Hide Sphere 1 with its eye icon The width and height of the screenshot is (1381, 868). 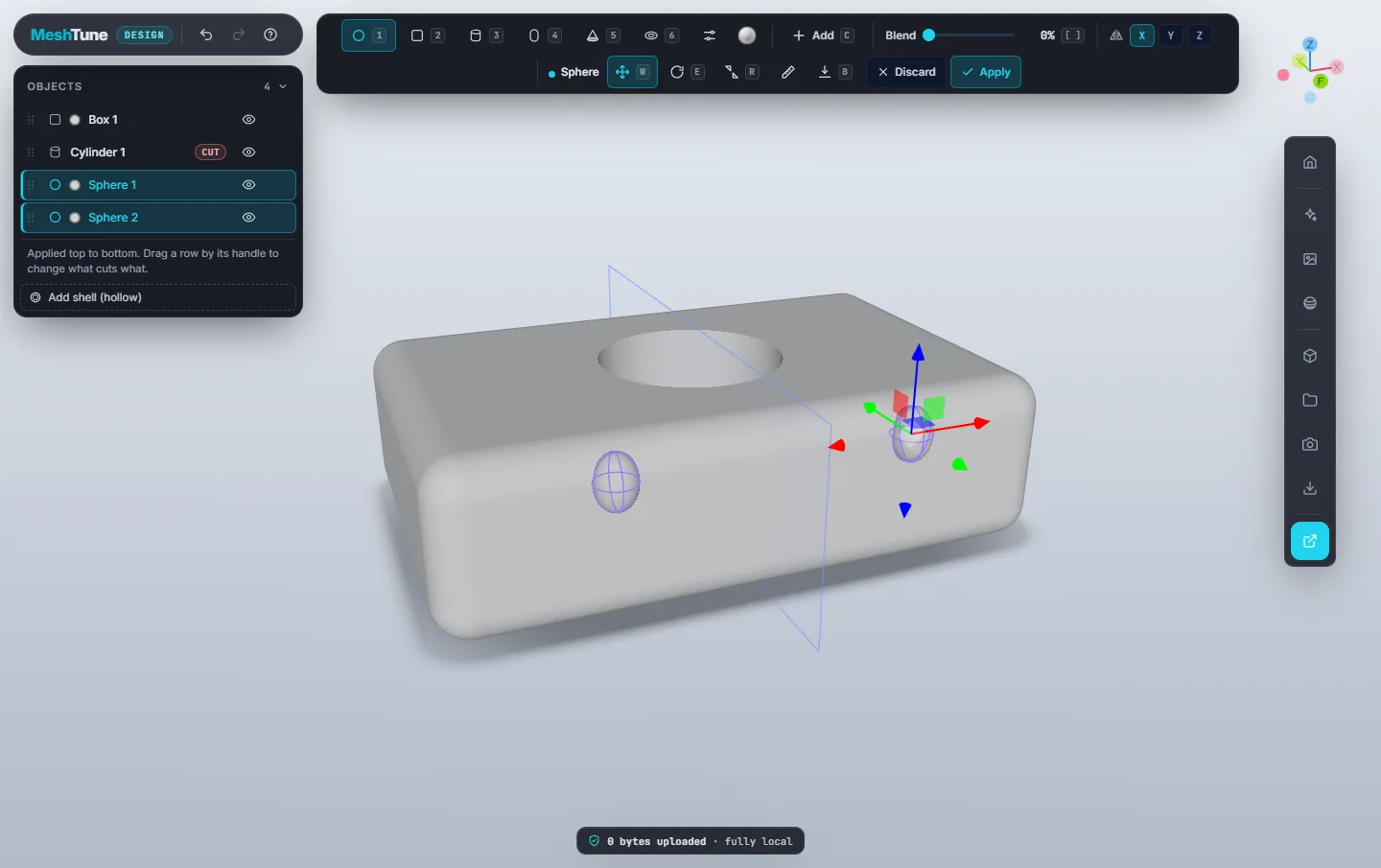click(x=248, y=185)
